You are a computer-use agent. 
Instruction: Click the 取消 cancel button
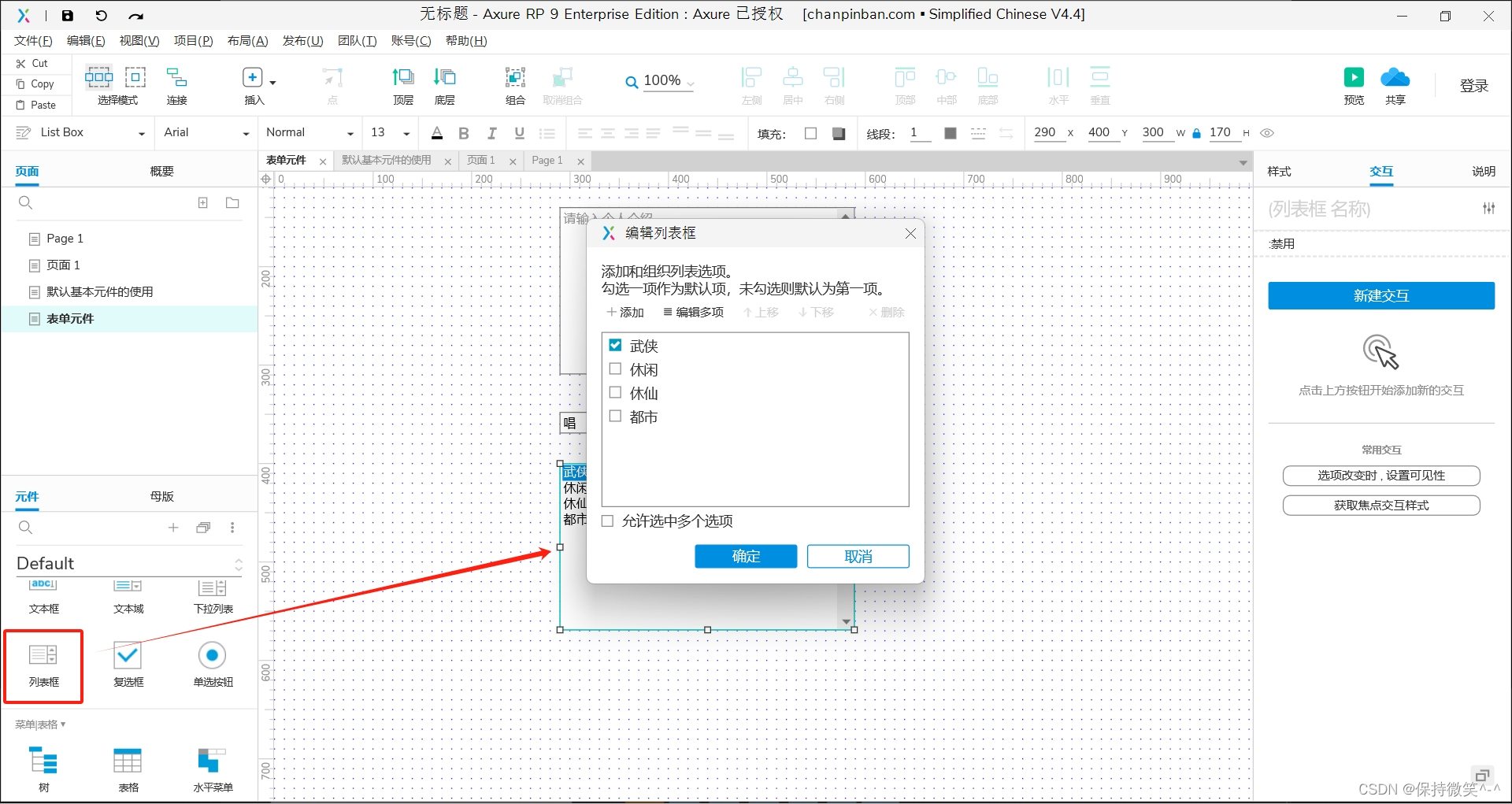coord(858,556)
